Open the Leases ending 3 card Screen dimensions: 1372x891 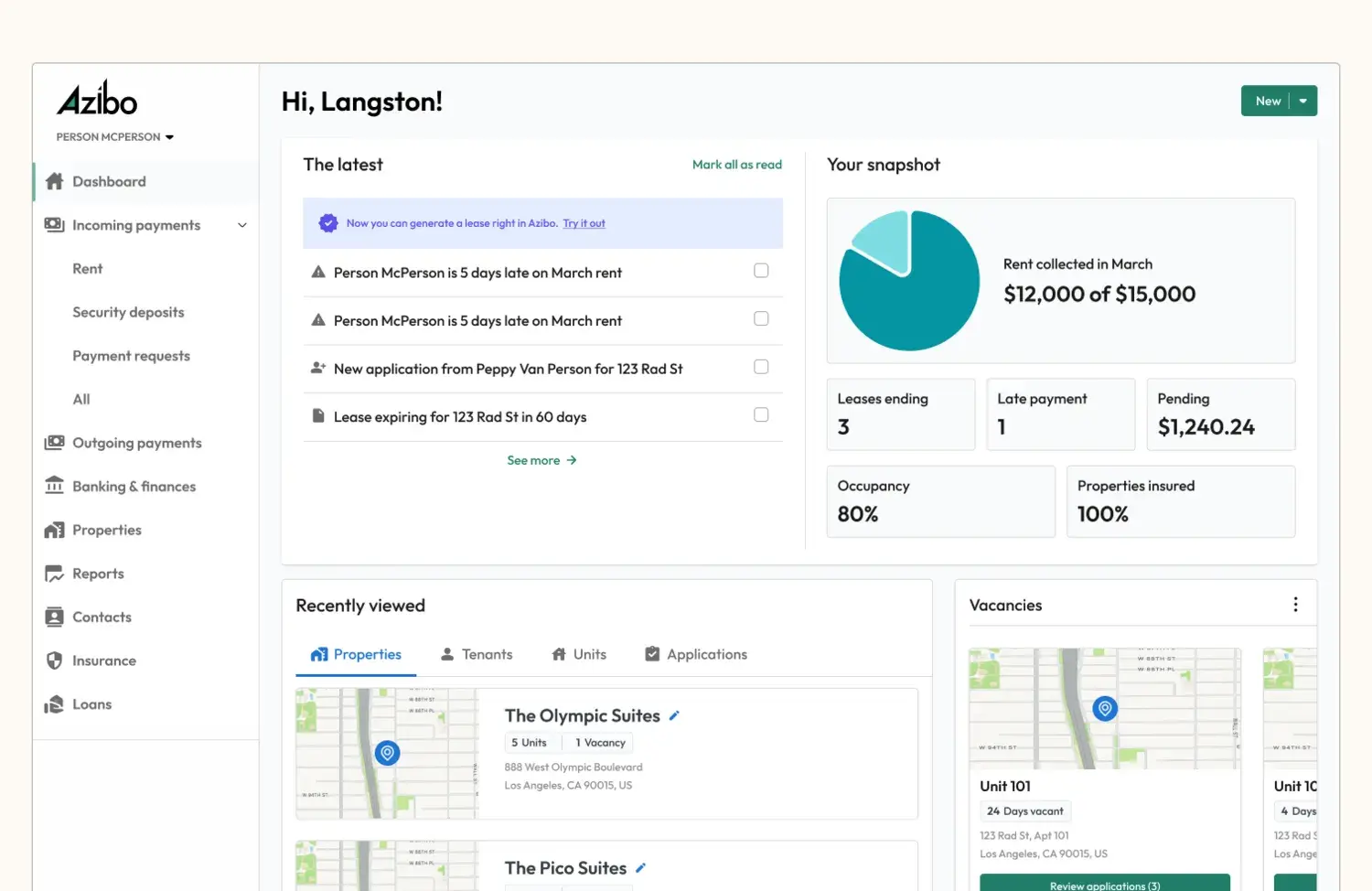tap(901, 414)
